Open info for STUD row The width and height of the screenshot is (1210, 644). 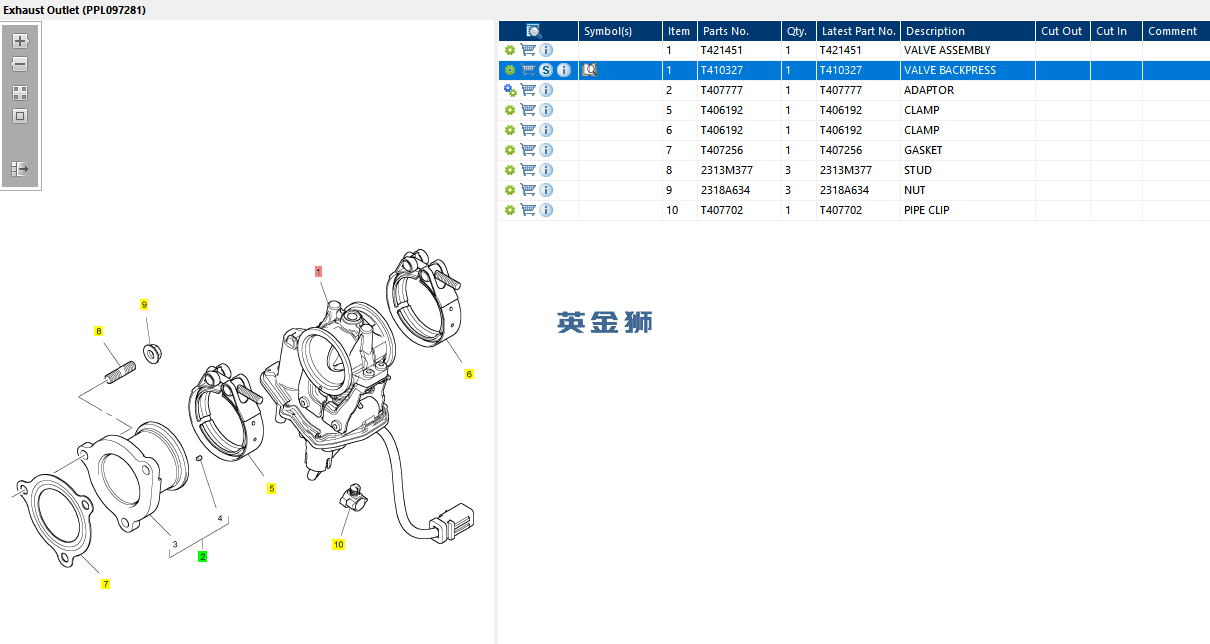(546, 170)
